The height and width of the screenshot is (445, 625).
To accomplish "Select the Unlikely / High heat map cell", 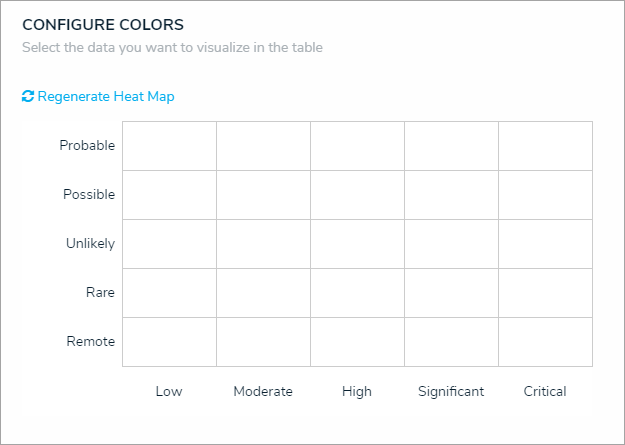I will coord(357,244).
